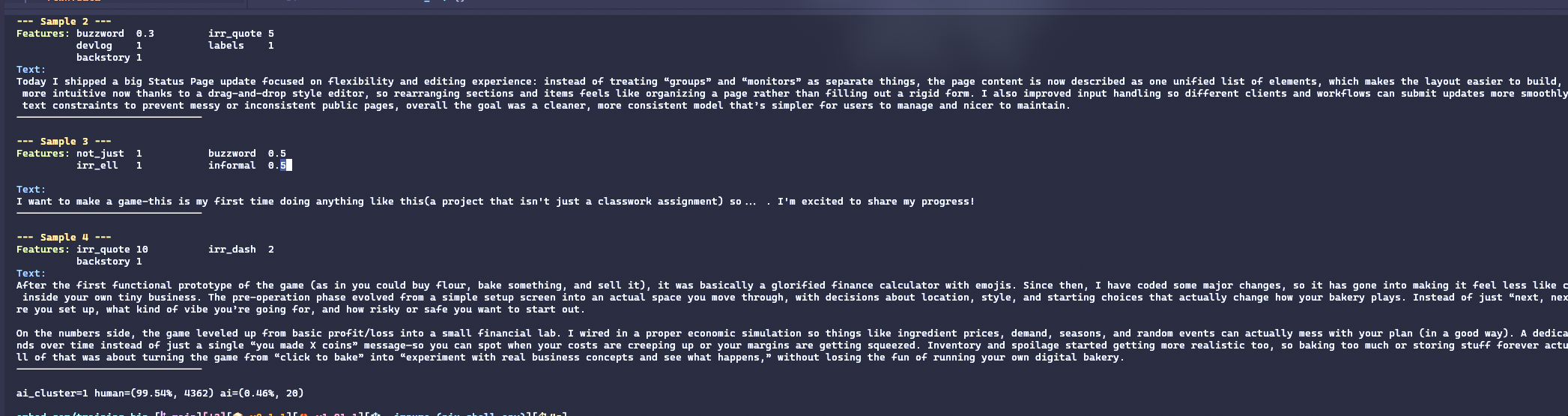Click the "--- Sample 4 ---" header
1568x416 pixels.
64,238
